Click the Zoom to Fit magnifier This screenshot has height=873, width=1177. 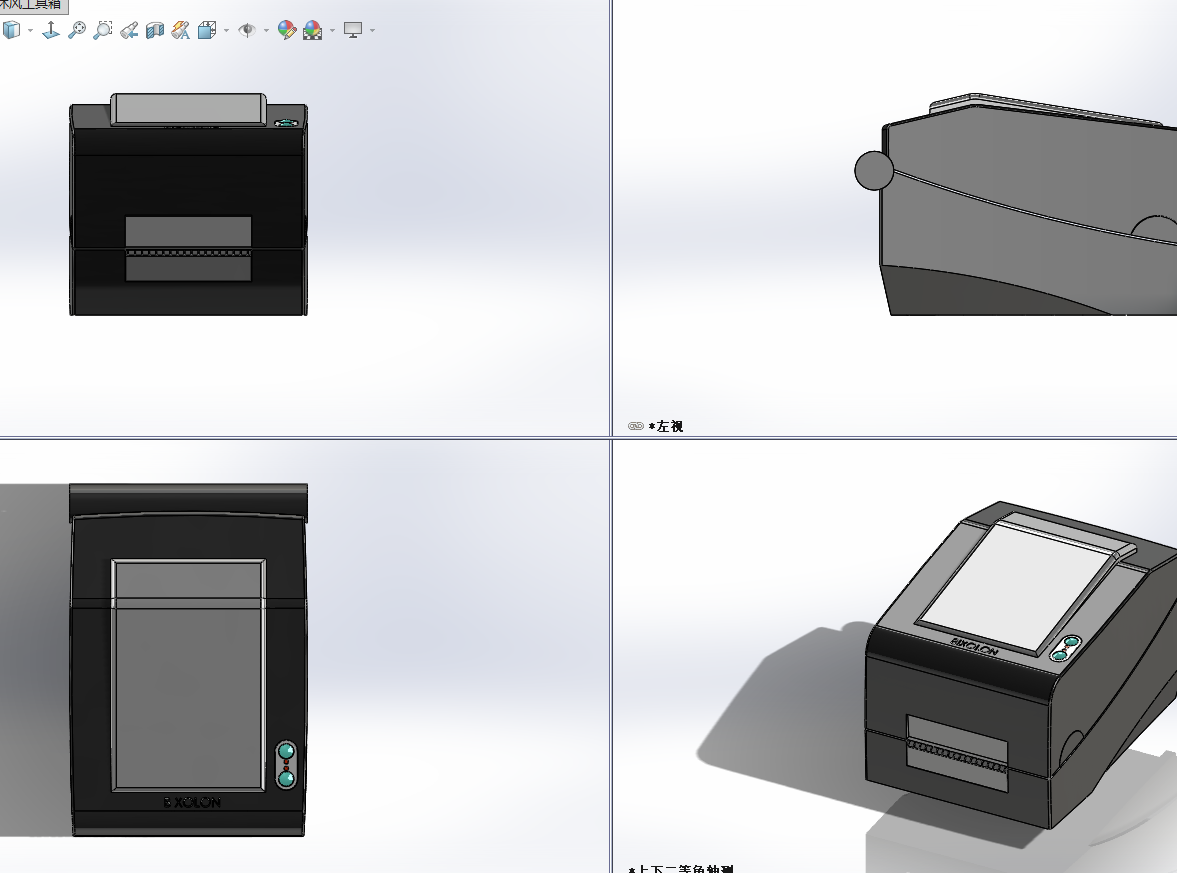77,30
